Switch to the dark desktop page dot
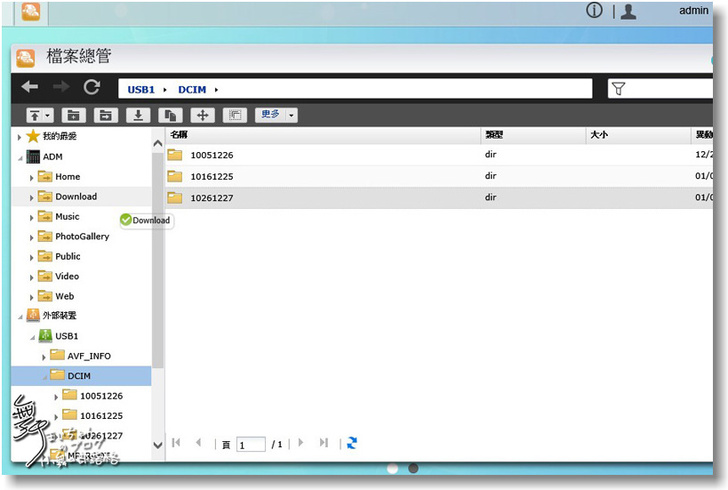The image size is (728, 490). coord(413,468)
